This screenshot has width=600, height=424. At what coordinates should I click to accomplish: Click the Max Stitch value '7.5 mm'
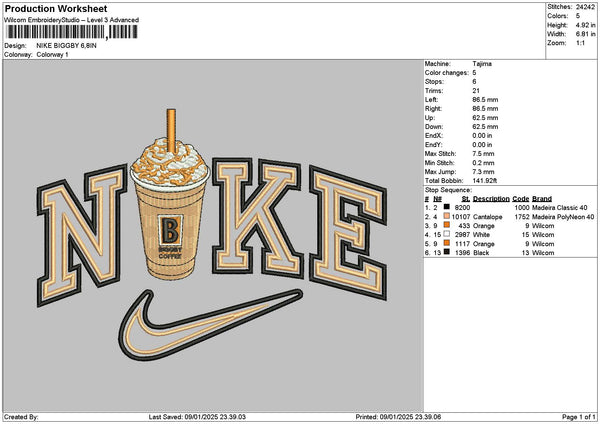[483, 154]
